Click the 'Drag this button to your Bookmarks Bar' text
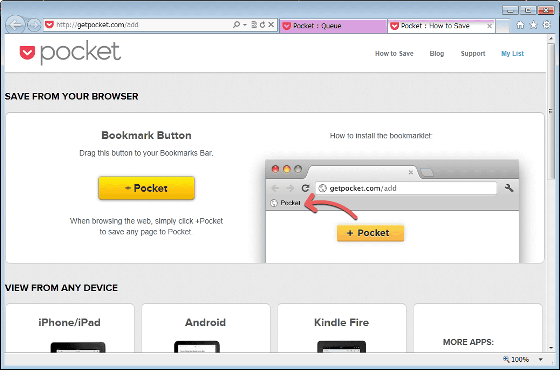This screenshot has height=370, width=560. [x=146, y=153]
